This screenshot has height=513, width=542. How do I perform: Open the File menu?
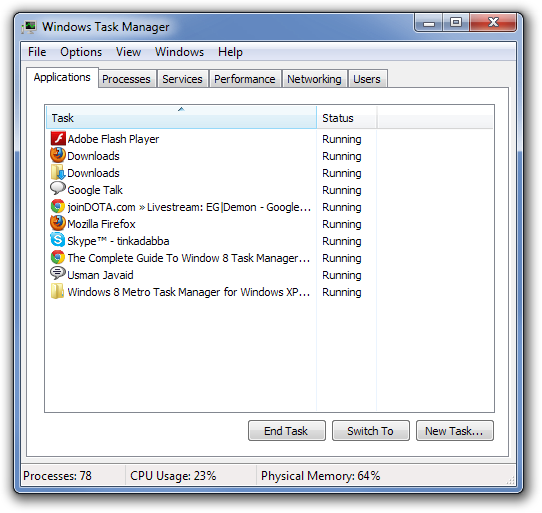click(x=37, y=52)
